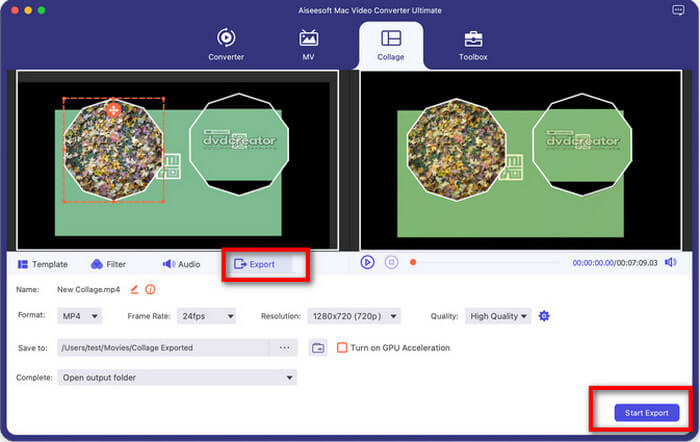Click the info icon beside the collage name

tap(151, 289)
